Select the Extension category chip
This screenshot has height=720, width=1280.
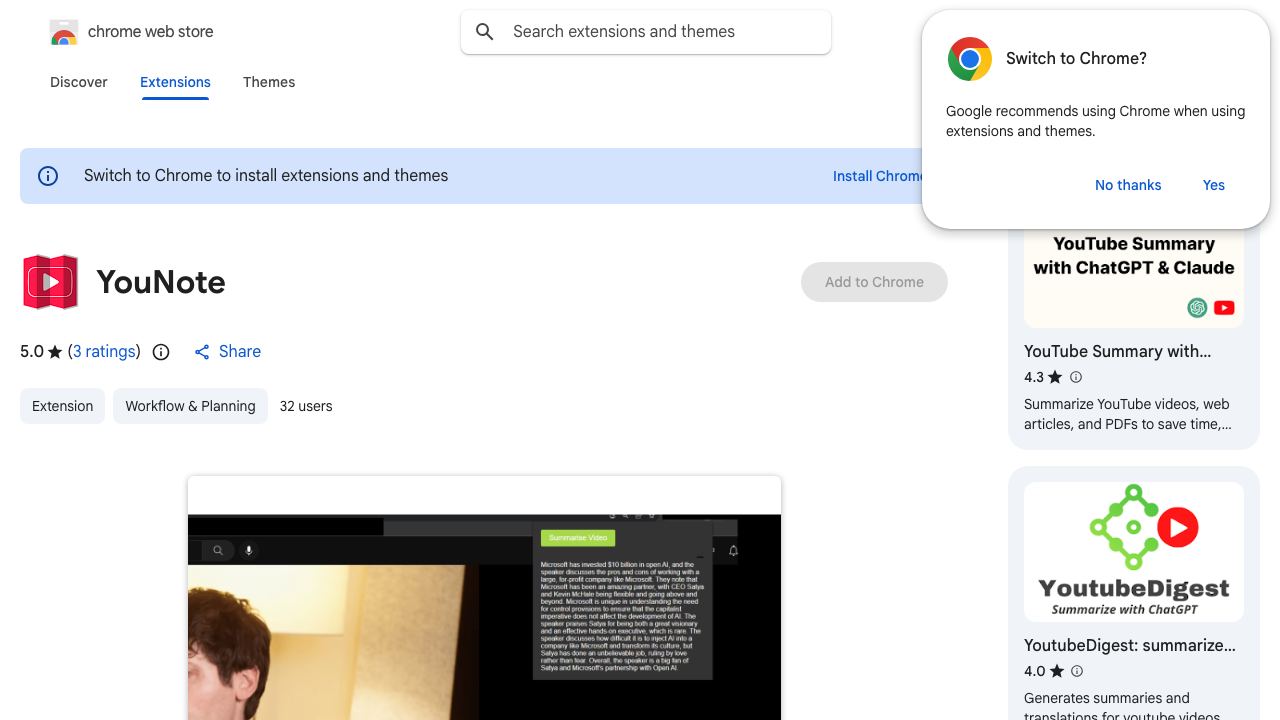(62, 406)
